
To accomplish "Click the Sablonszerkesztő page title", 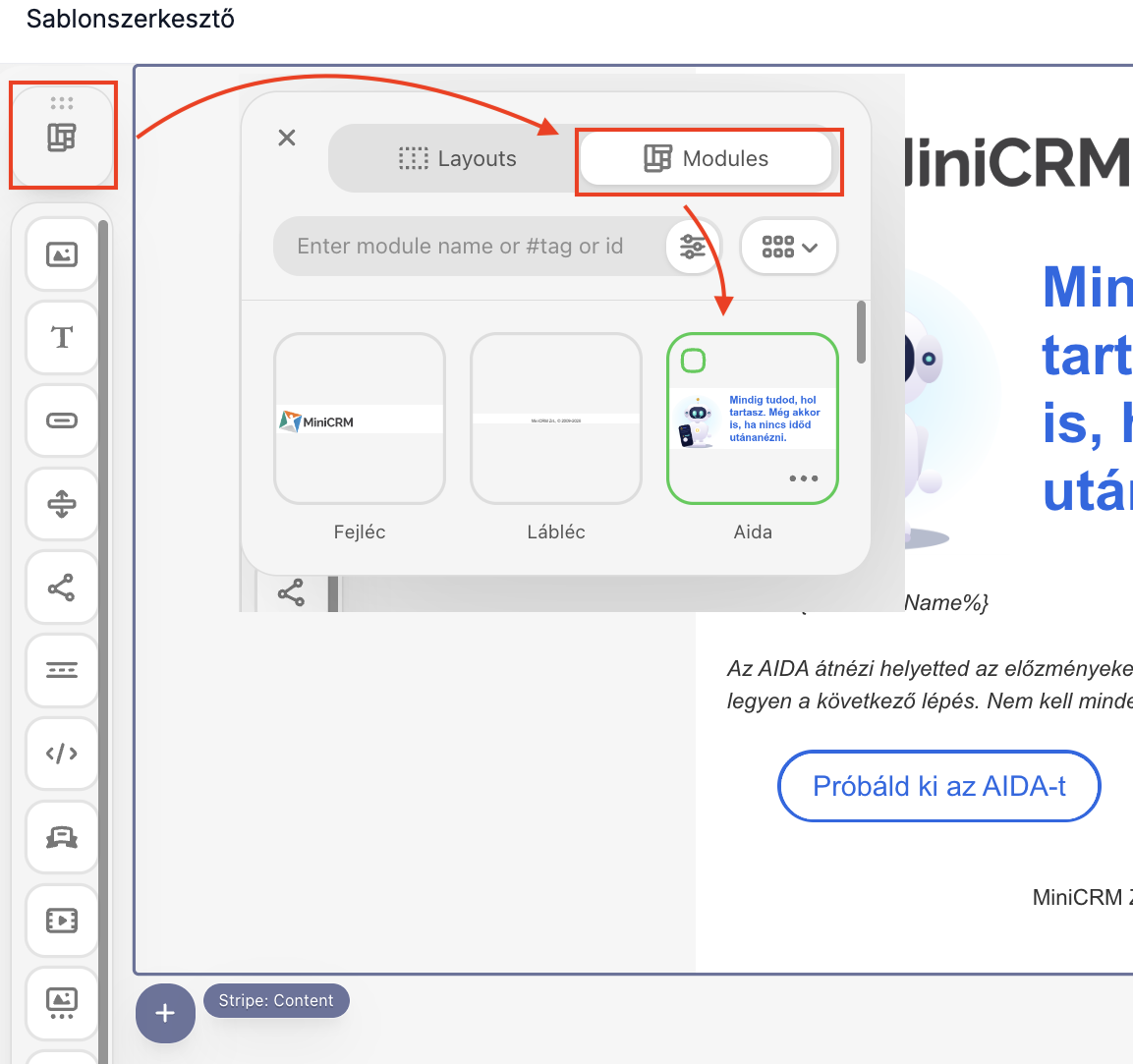I will [130, 19].
